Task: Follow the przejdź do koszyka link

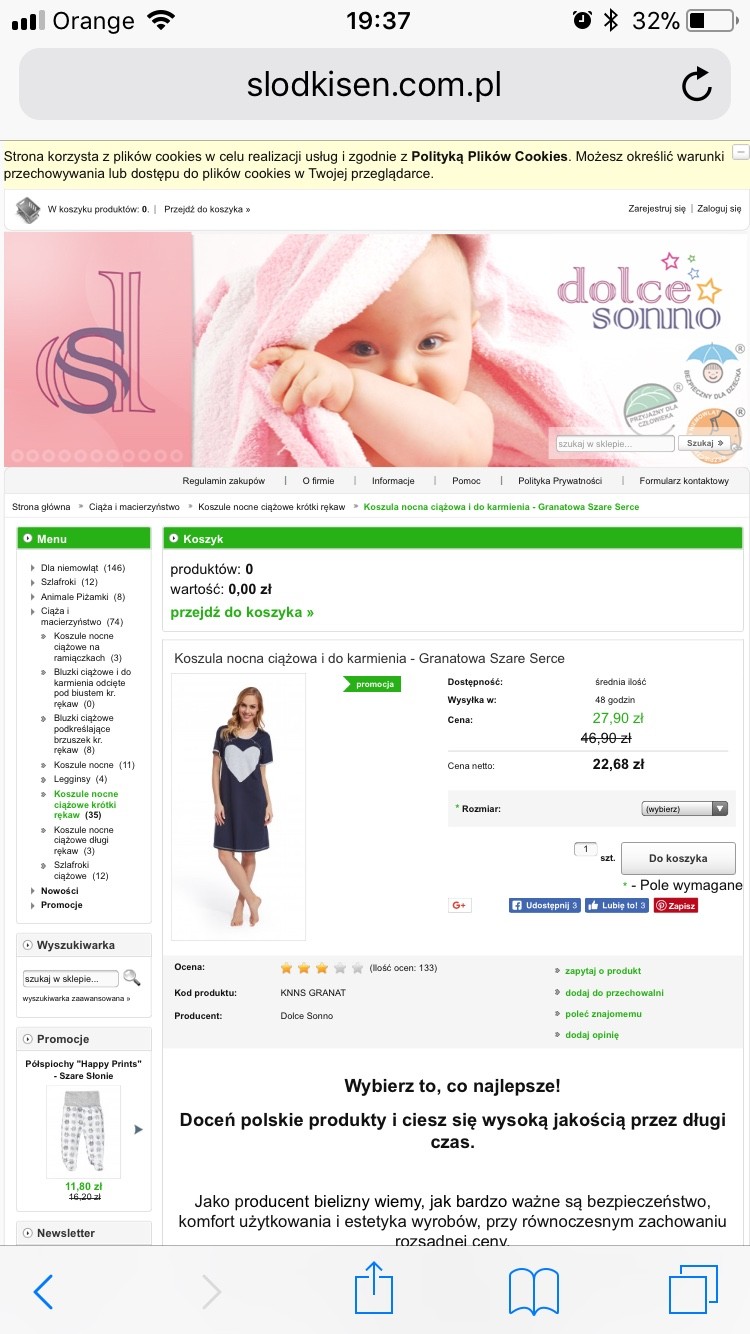Action: [242, 612]
